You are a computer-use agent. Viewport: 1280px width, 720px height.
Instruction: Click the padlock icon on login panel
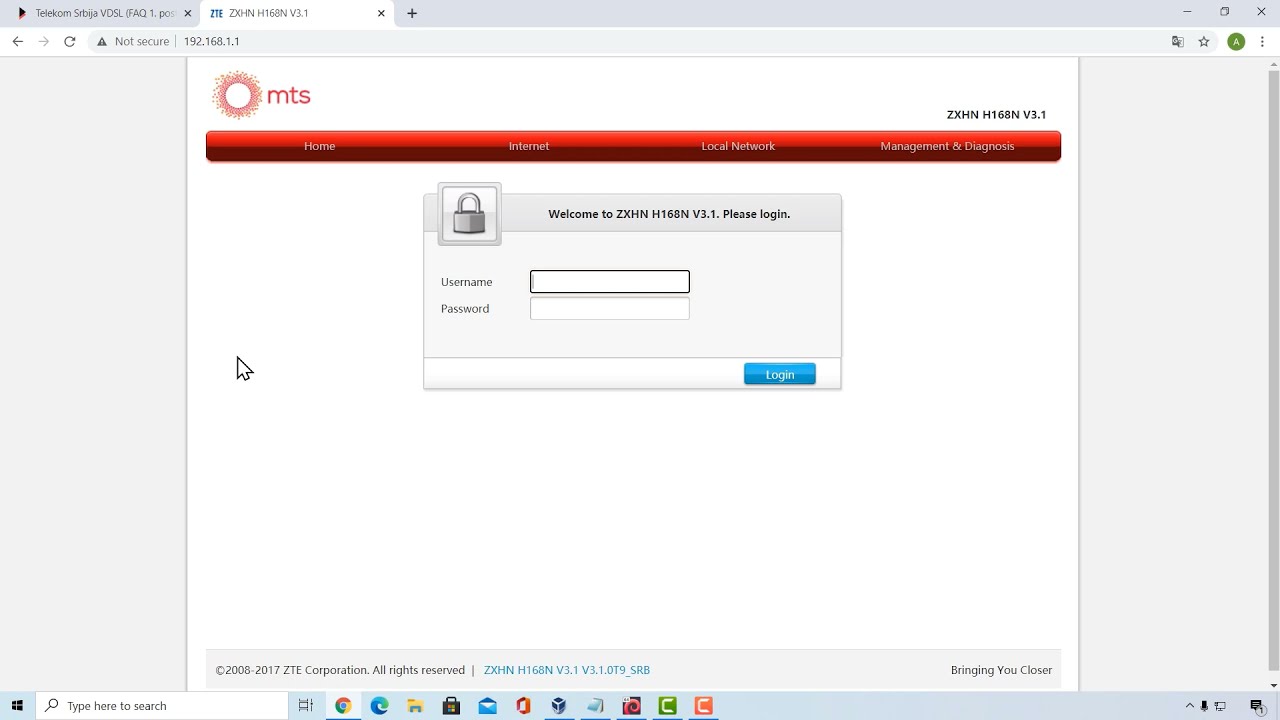pyautogui.click(x=469, y=214)
